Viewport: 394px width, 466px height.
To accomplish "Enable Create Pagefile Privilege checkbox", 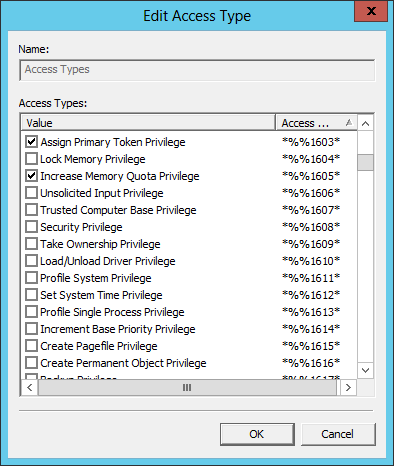I will click(31, 346).
